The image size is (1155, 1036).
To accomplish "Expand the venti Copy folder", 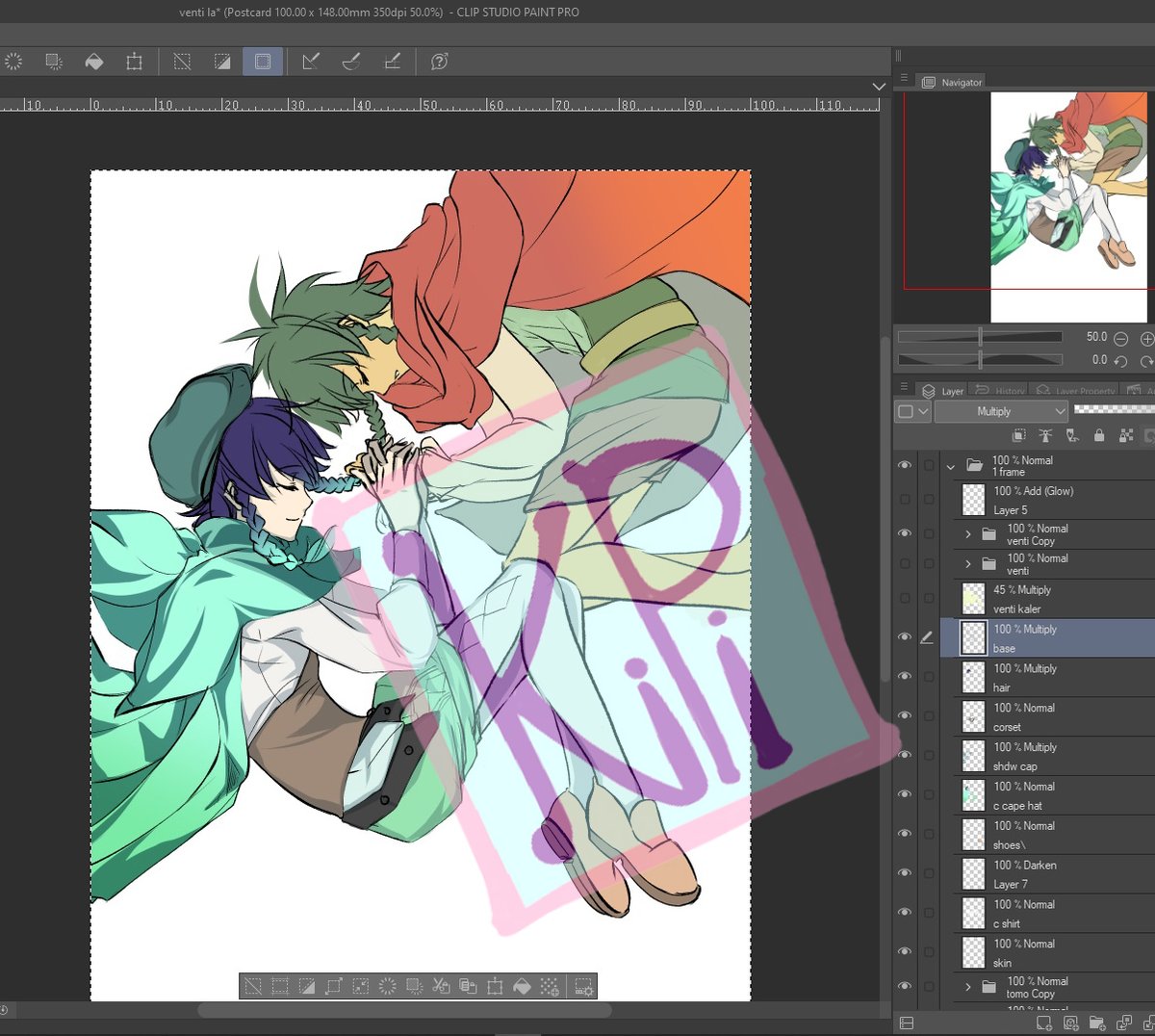I will 968,533.
